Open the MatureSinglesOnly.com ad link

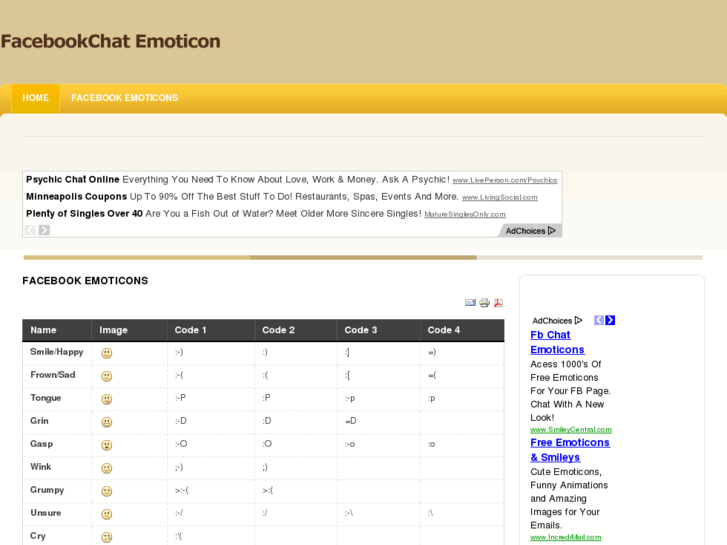click(465, 215)
